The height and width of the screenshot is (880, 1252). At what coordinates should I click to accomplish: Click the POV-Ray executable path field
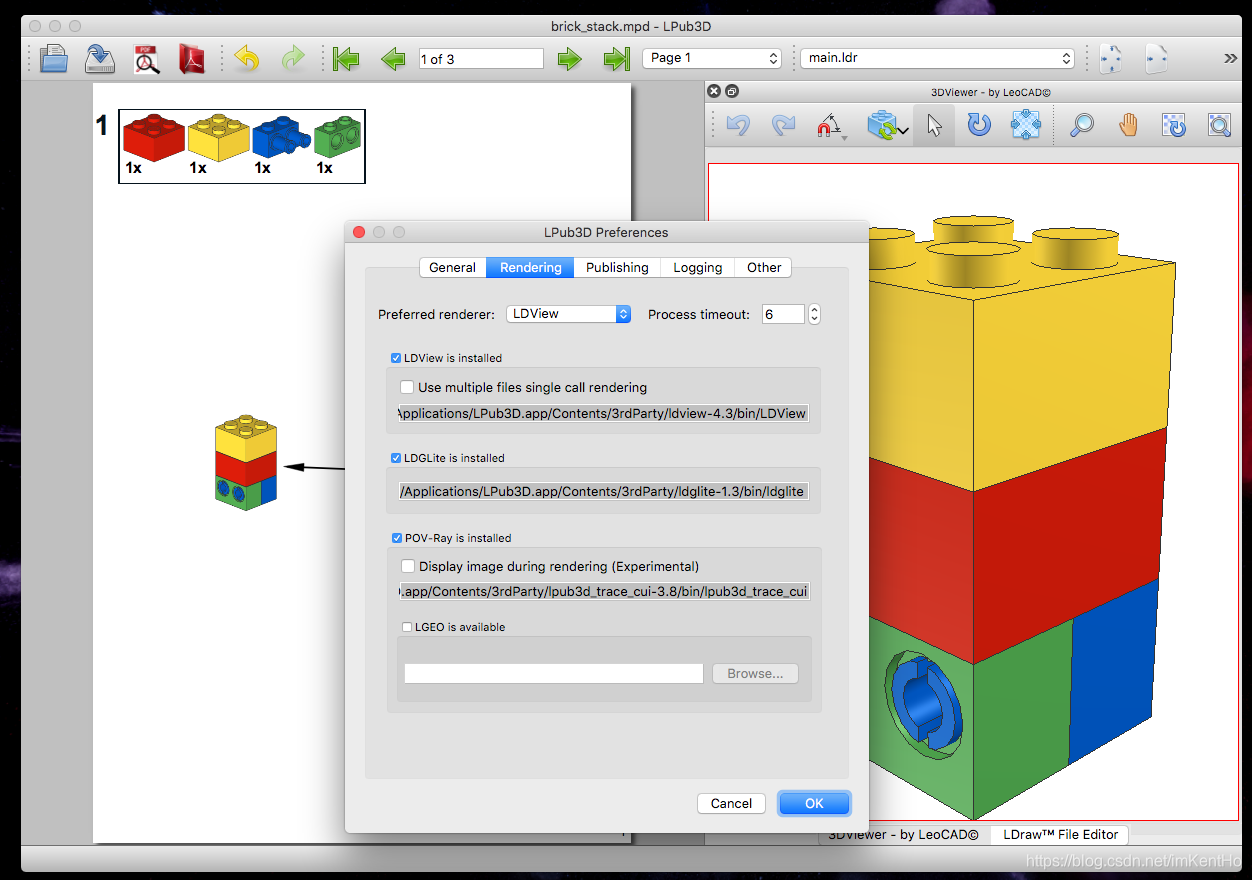click(x=603, y=591)
